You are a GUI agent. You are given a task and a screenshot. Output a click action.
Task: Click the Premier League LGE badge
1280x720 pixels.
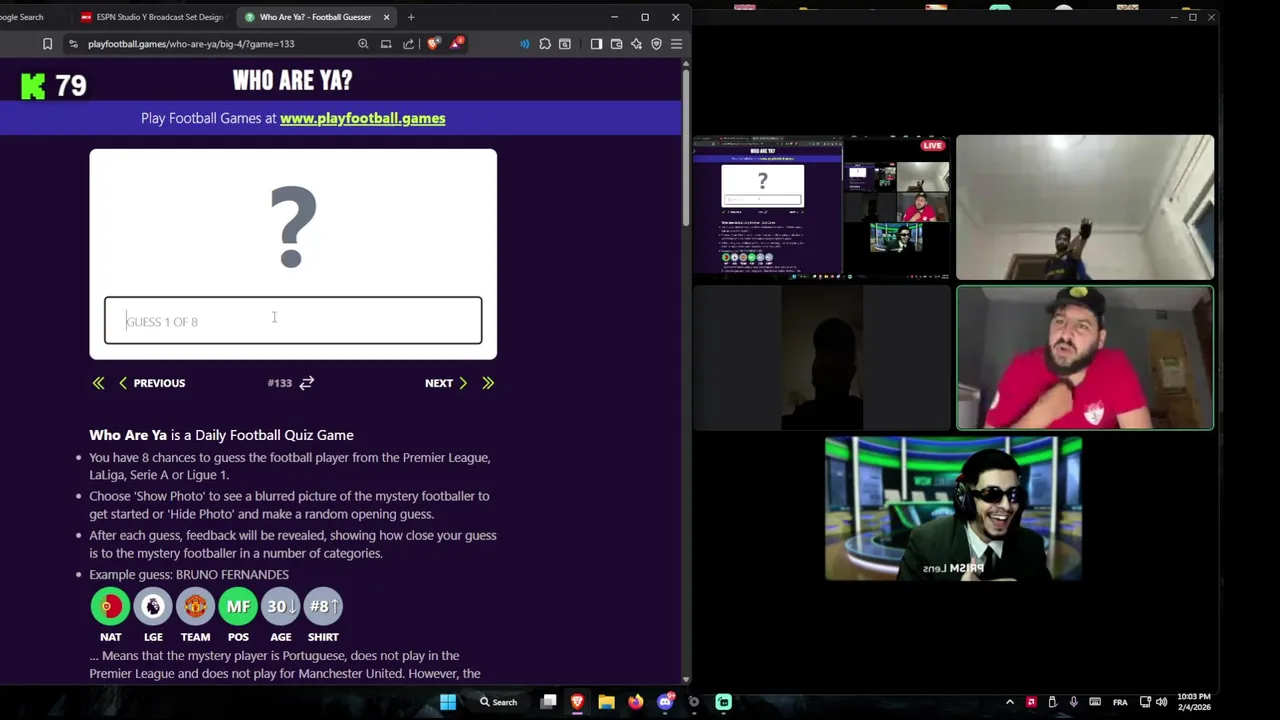pos(153,606)
